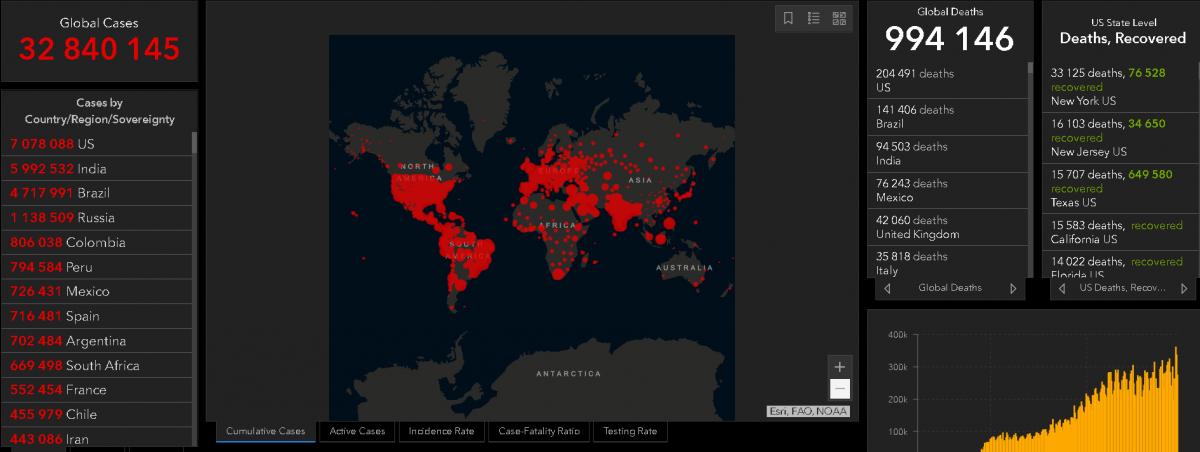The height and width of the screenshot is (452, 1200).
Task: Click the Esri, FAO, NOAA attribution
Action: click(808, 411)
